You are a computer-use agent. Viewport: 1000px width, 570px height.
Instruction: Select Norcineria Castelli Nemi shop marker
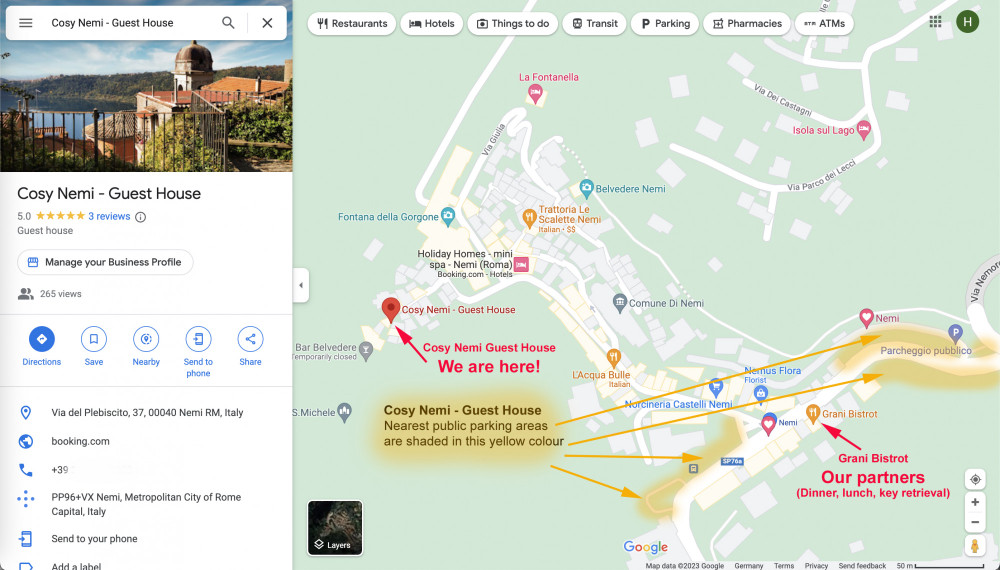716,387
